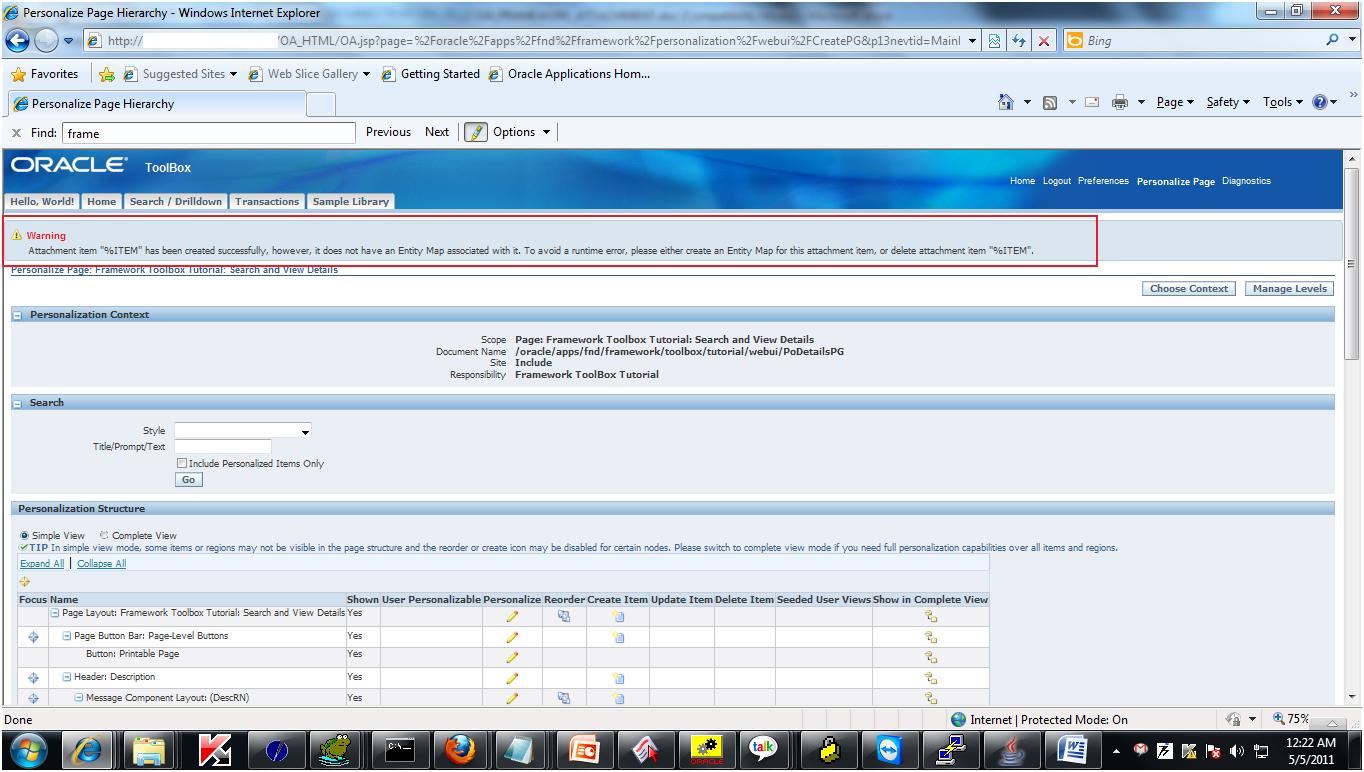
Task: Close the Find bar with the X
Action: [17, 132]
